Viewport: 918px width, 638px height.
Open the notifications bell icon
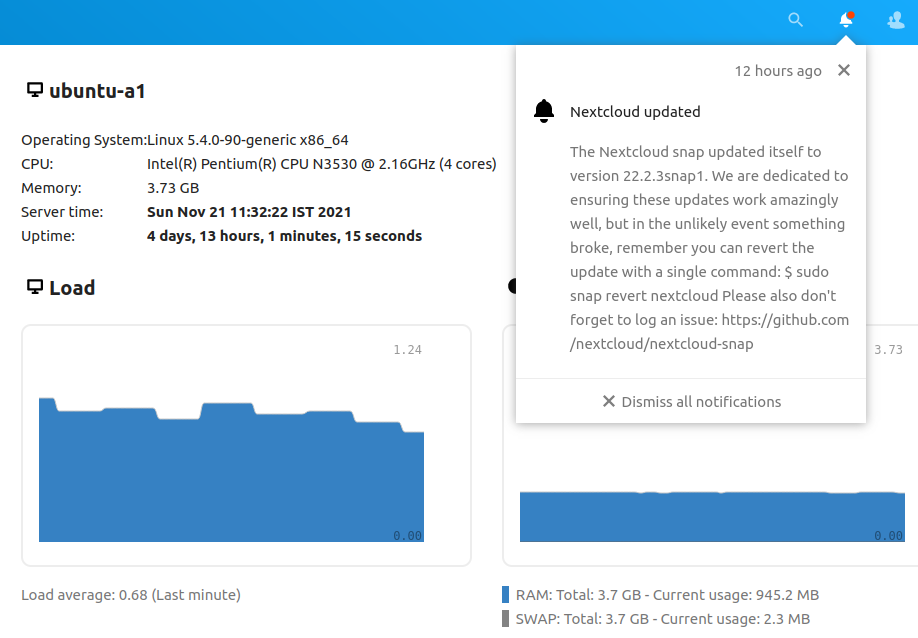tap(845, 20)
